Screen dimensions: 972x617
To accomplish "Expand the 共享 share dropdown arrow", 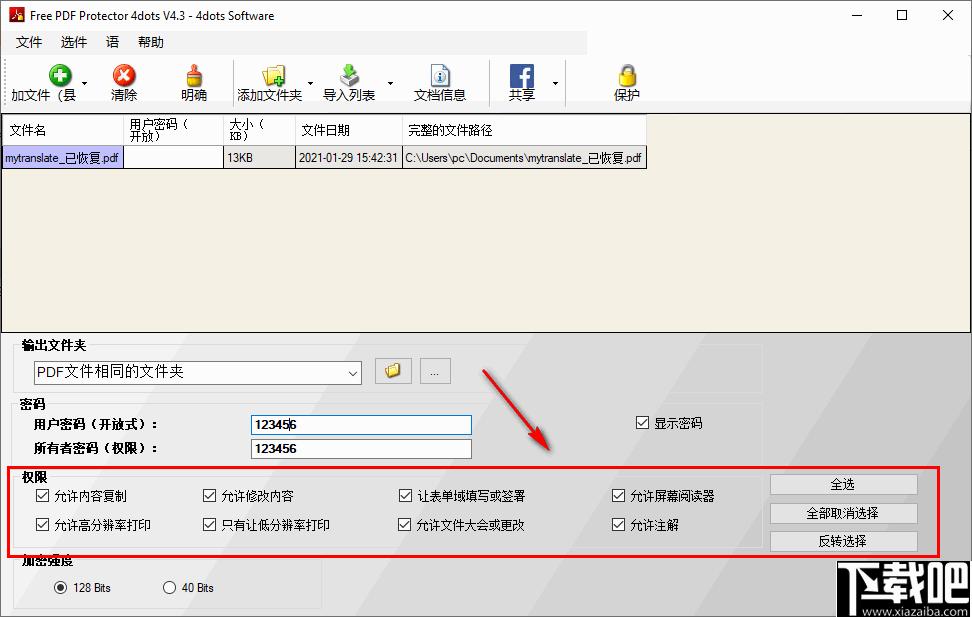I will click(555, 83).
